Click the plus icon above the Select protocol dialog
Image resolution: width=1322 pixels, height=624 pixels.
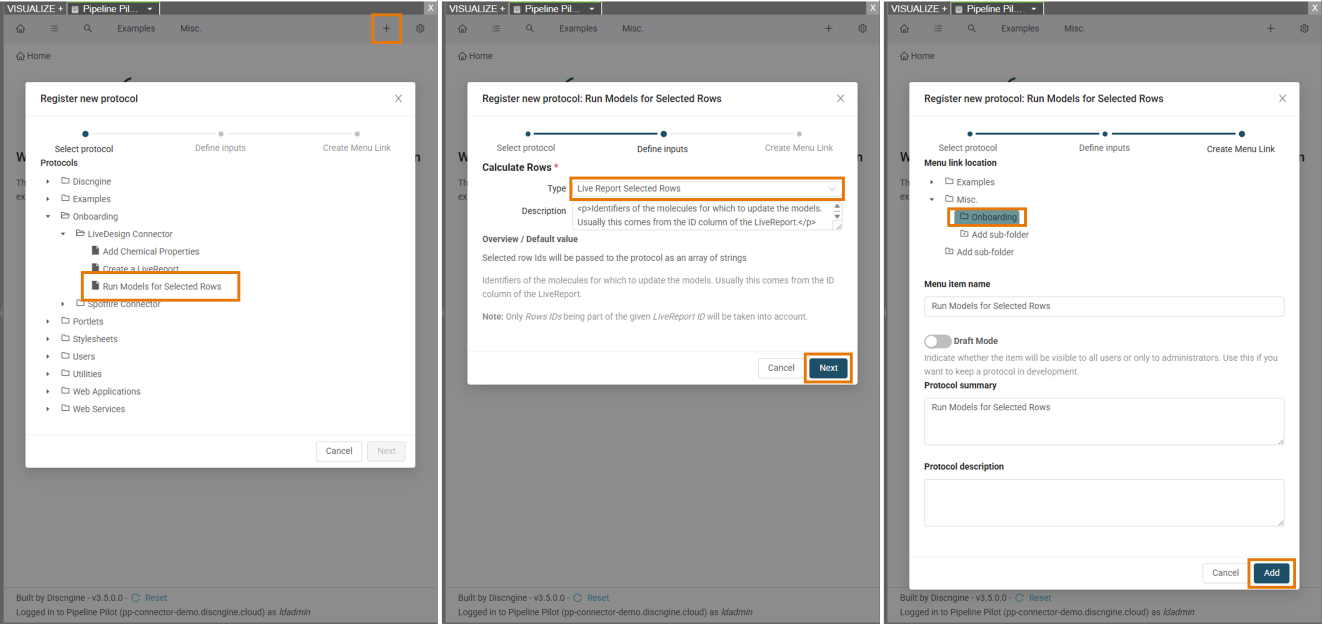point(386,28)
